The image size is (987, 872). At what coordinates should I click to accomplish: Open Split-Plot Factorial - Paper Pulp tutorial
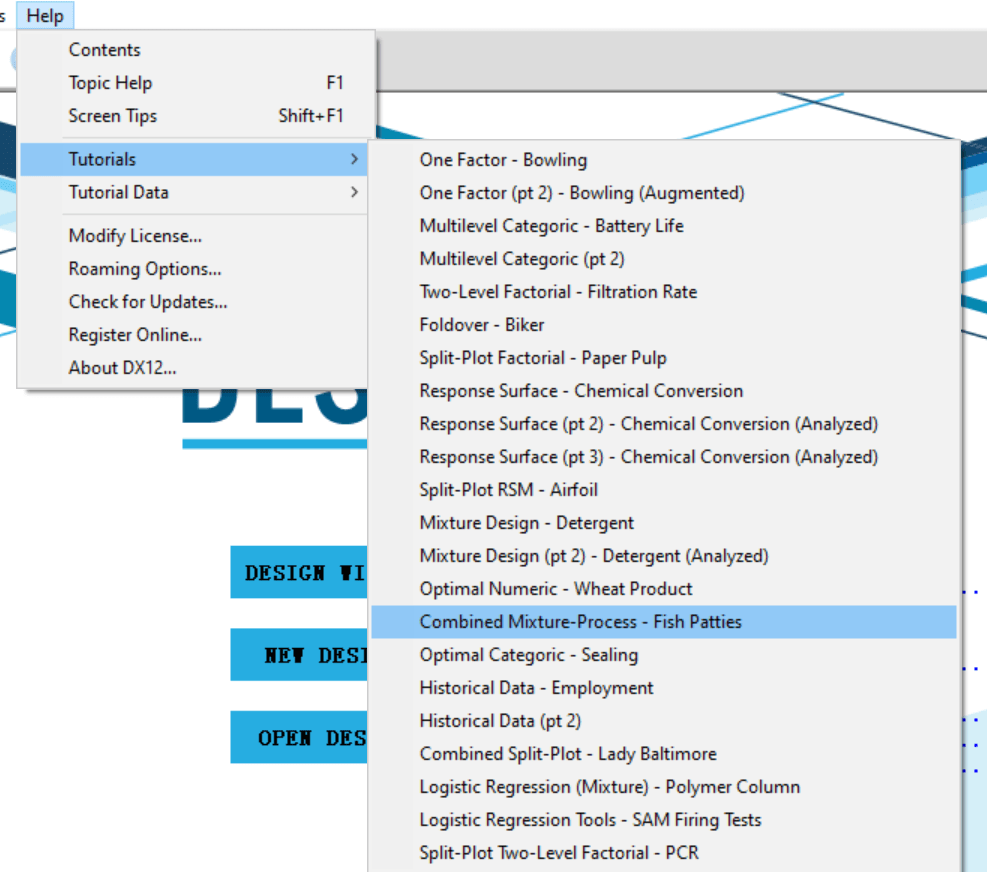[x=664, y=358]
